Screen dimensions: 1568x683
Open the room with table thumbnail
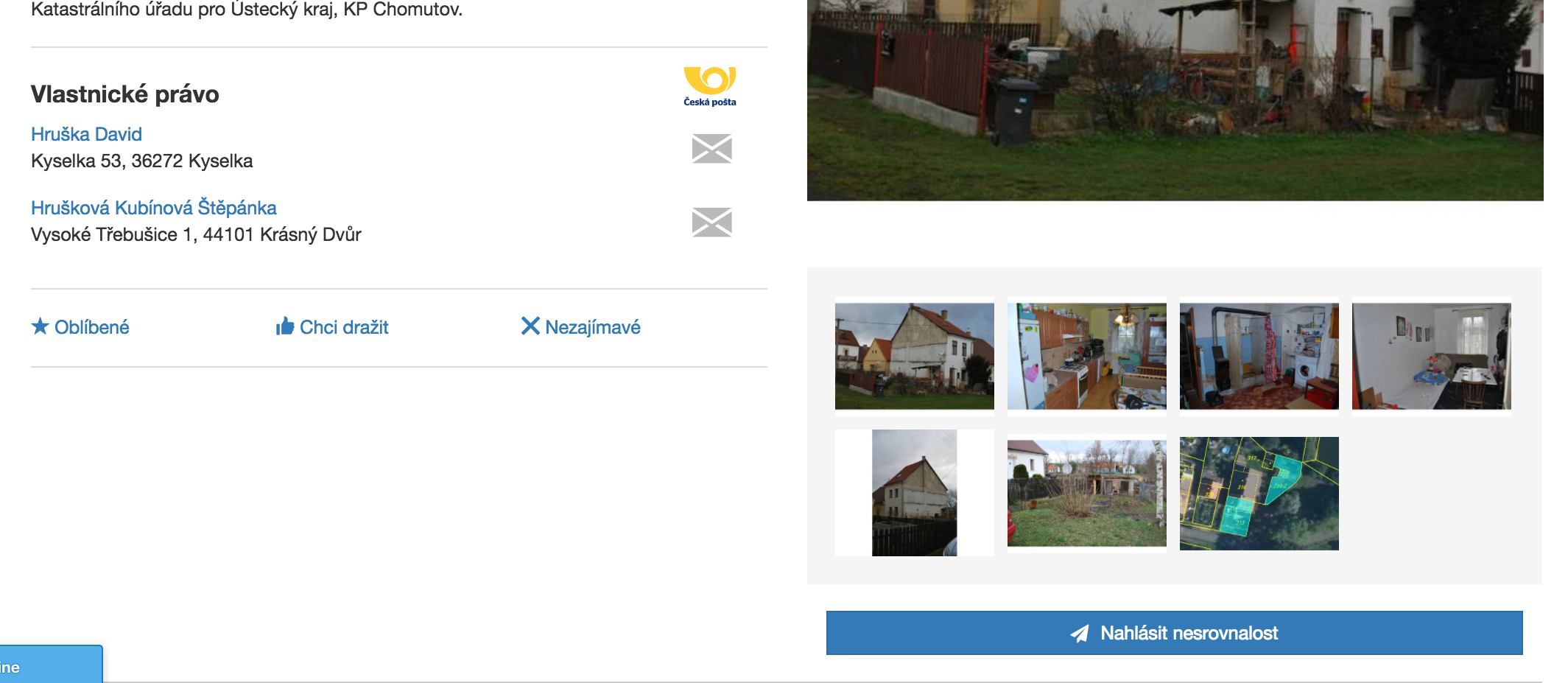1431,357
